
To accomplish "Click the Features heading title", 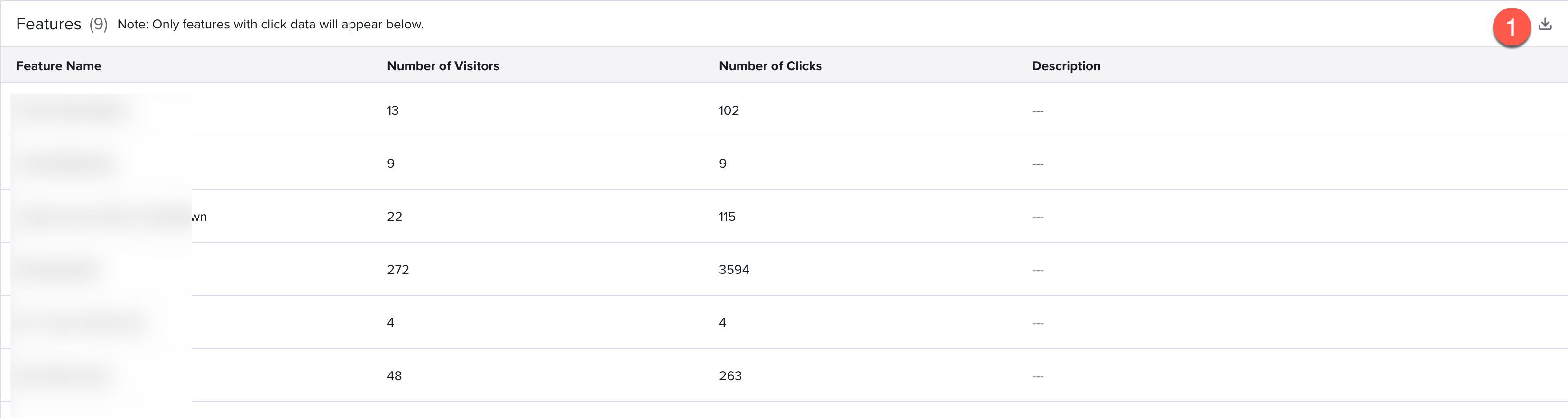I will [x=49, y=24].
